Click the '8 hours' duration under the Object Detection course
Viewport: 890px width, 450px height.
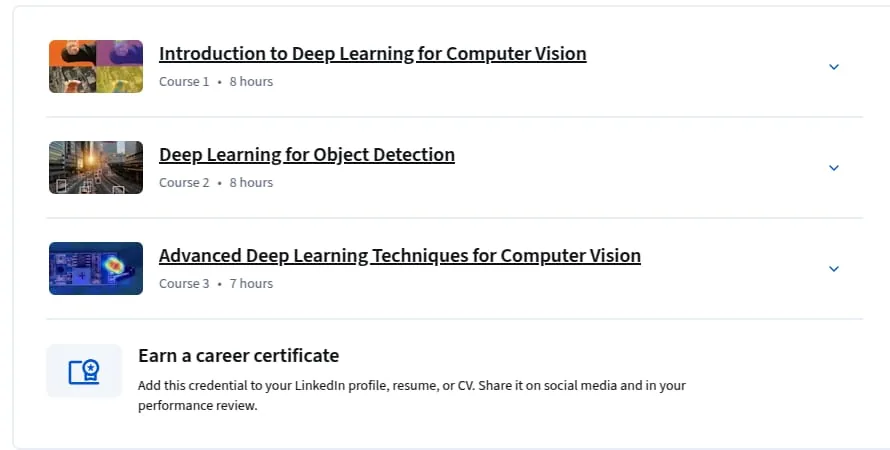251,183
